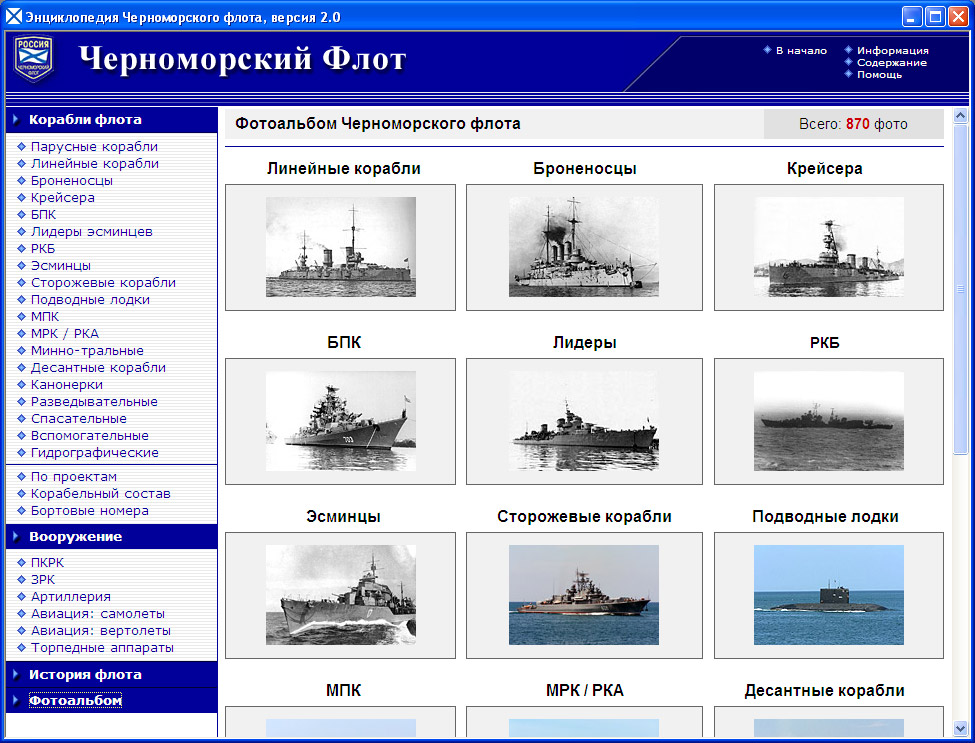
Task: Open По проектам in the sidebar
Action: coord(74,477)
